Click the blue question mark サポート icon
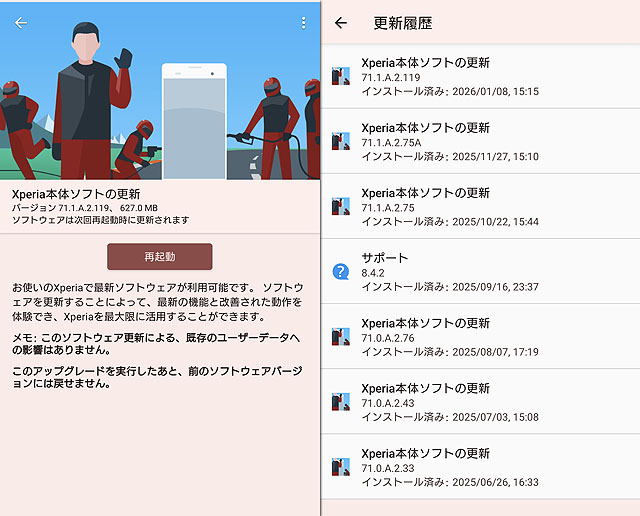The height and width of the screenshot is (516, 640). click(x=341, y=271)
